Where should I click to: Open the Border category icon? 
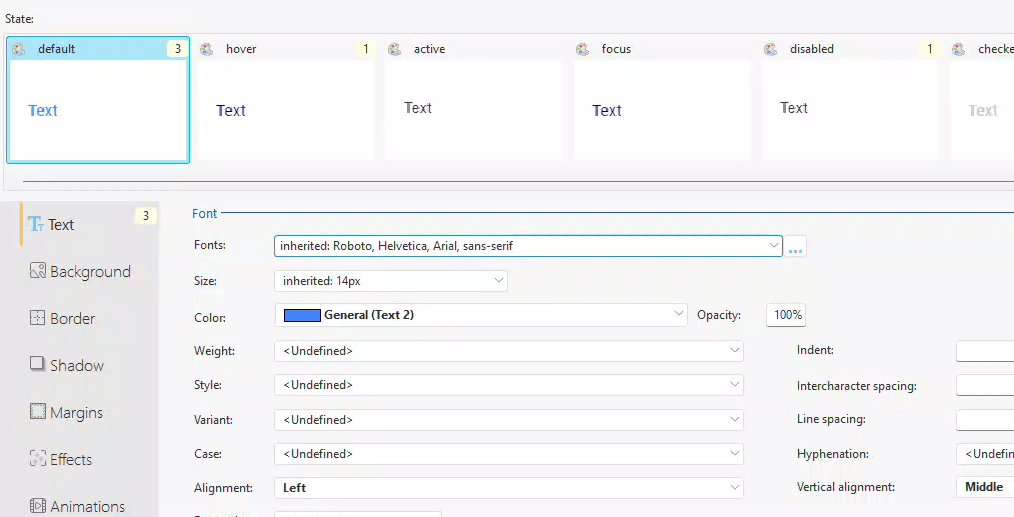38,318
